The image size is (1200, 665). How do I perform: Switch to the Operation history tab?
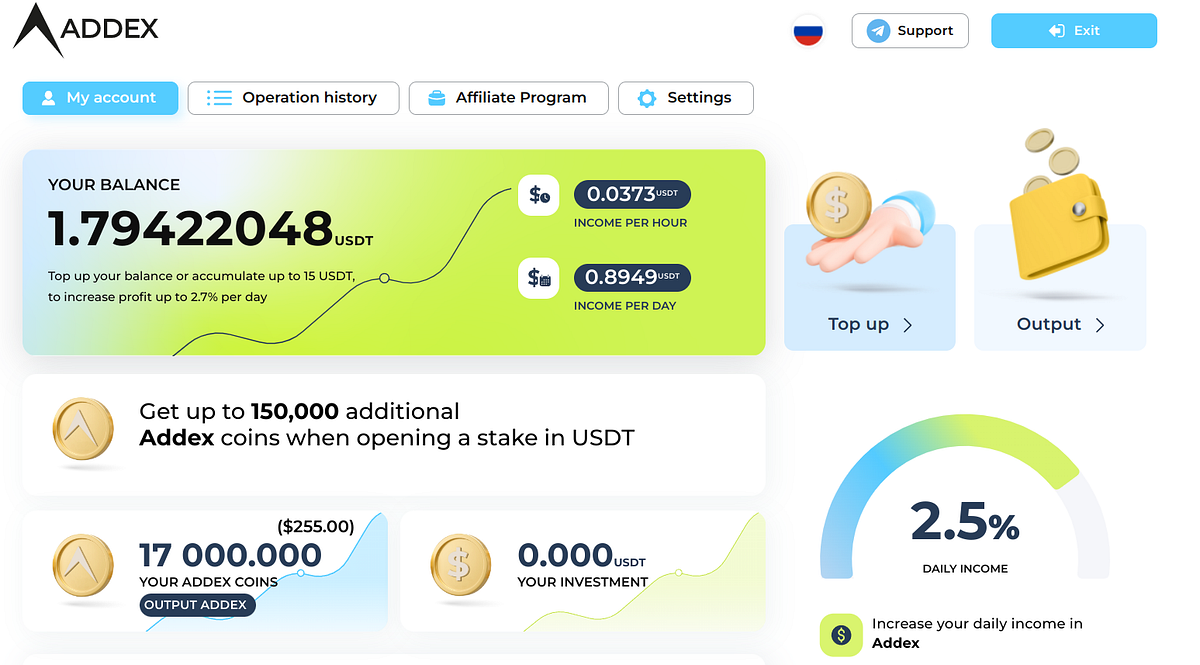[x=293, y=97]
